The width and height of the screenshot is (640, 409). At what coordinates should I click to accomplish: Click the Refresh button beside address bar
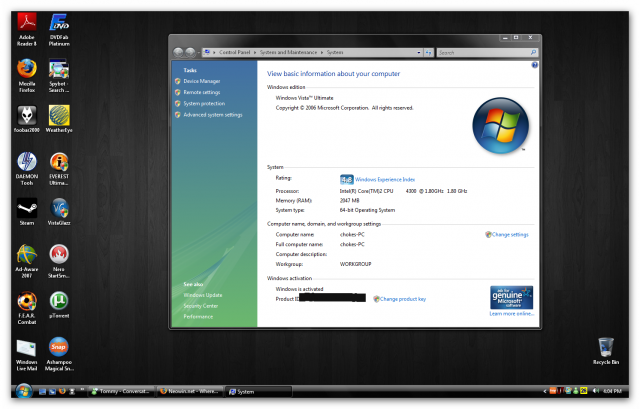coord(428,53)
